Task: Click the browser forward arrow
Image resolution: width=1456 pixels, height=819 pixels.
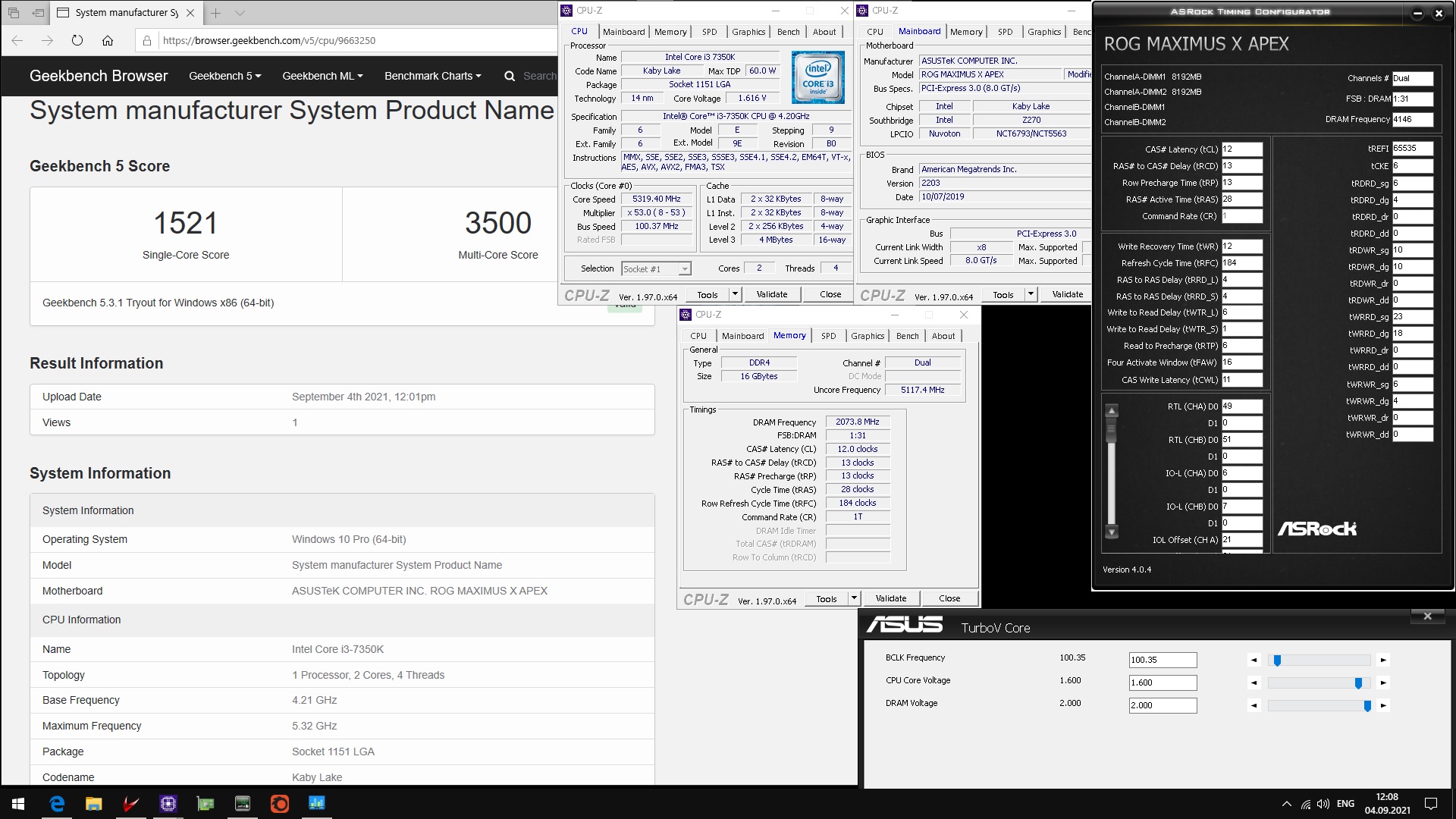Action: [47, 40]
